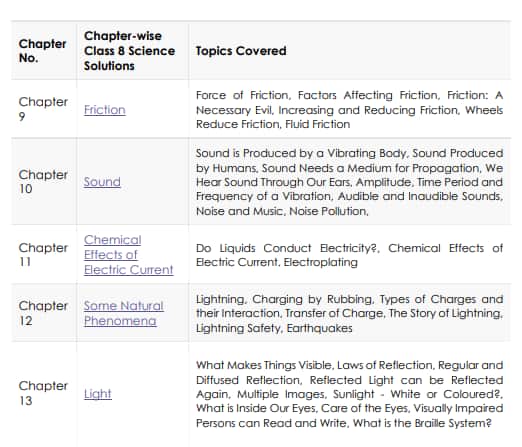Click the Lightning and Earthquakes topics text
Viewport: 522px width, 447px height.
point(349,313)
